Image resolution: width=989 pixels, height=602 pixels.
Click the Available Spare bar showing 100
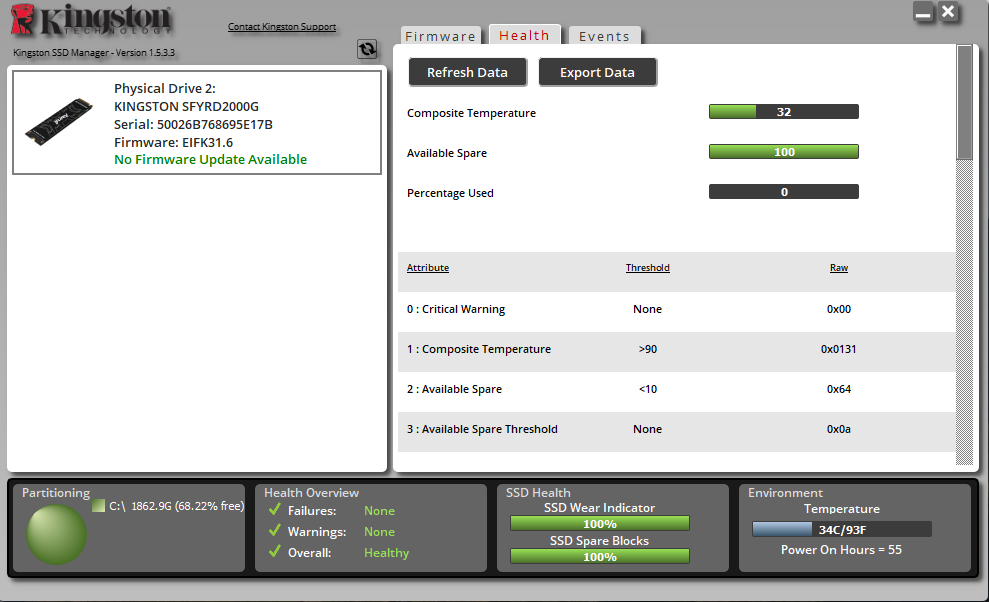(783, 151)
